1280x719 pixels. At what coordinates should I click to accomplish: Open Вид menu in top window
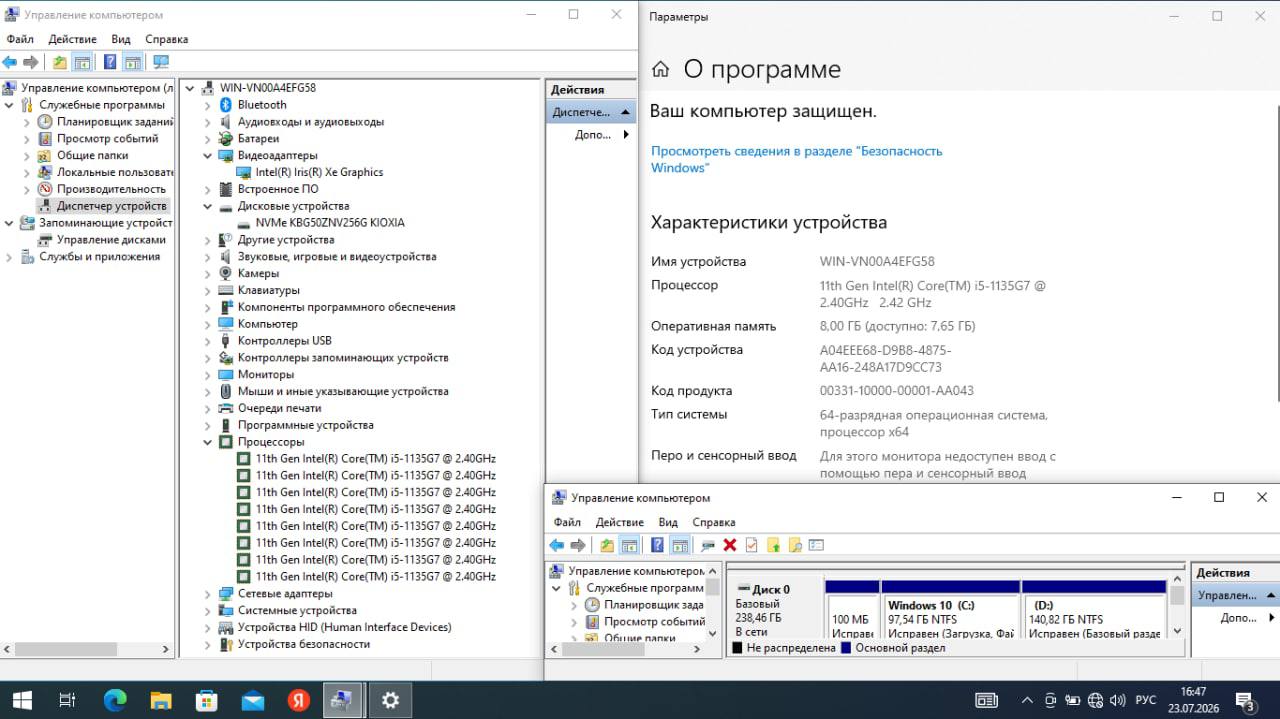[x=121, y=39]
